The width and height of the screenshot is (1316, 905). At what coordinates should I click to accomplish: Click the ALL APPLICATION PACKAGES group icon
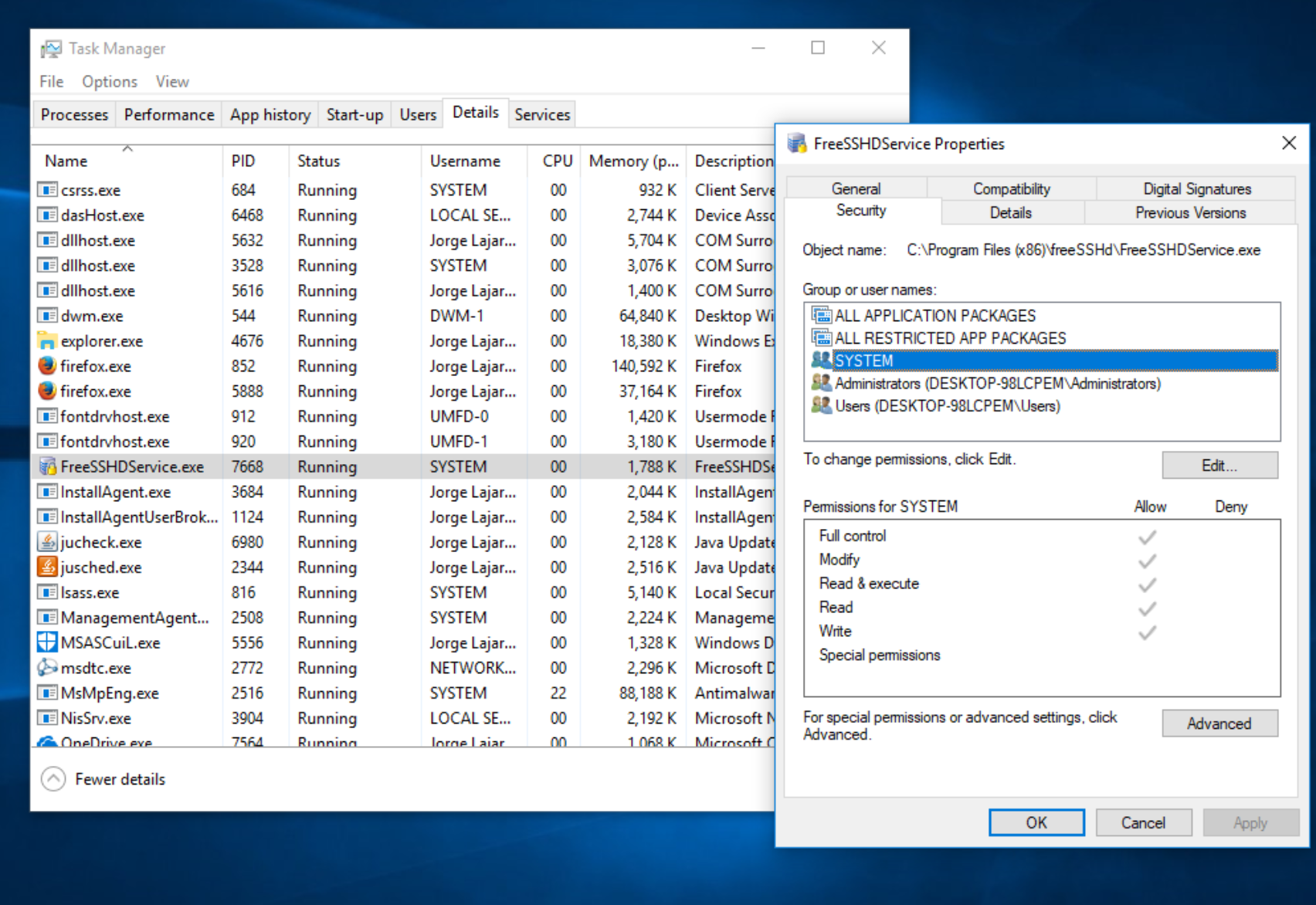(822, 315)
